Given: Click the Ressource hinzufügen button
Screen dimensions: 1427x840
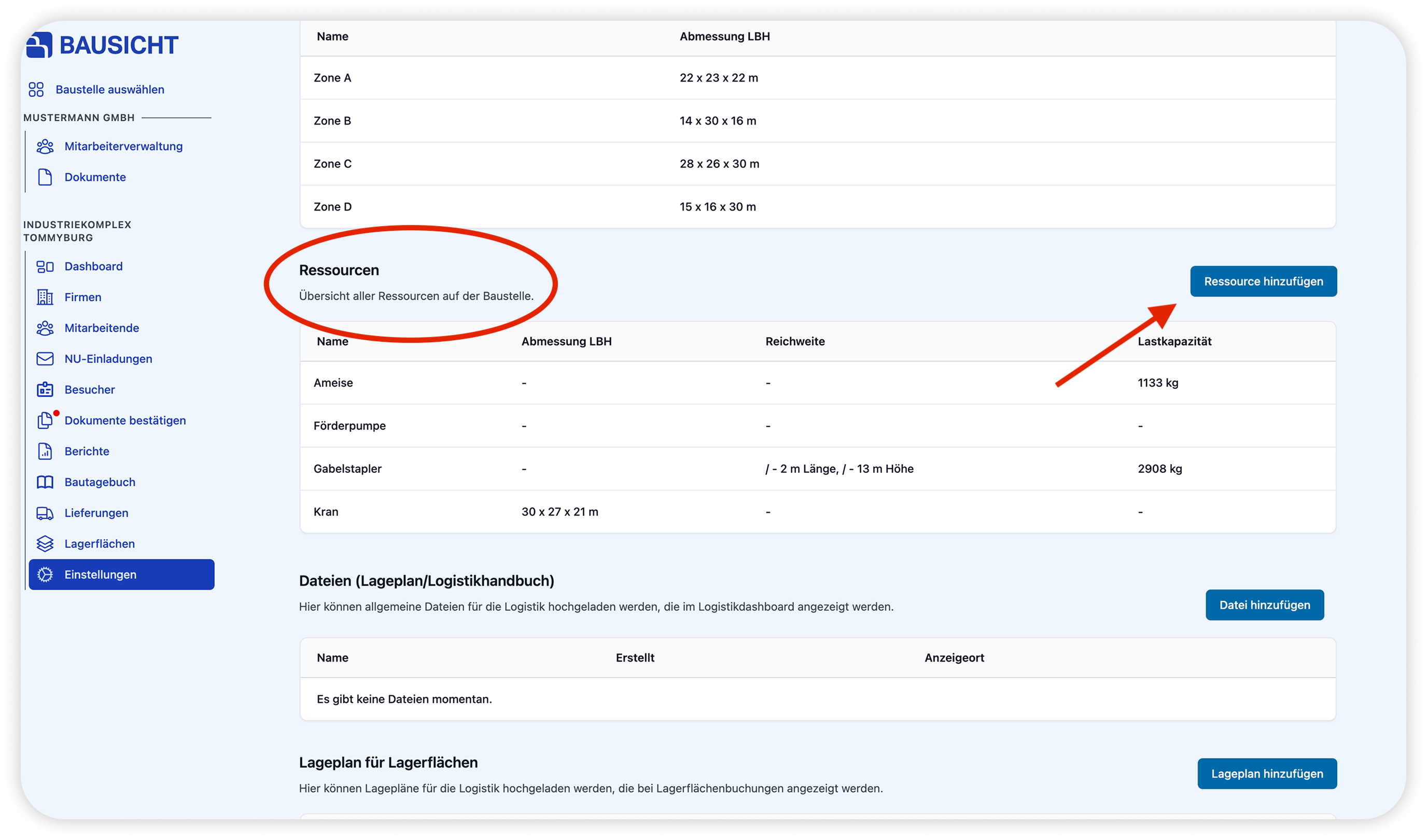Looking at the screenshot, I should click(1263, 282).
